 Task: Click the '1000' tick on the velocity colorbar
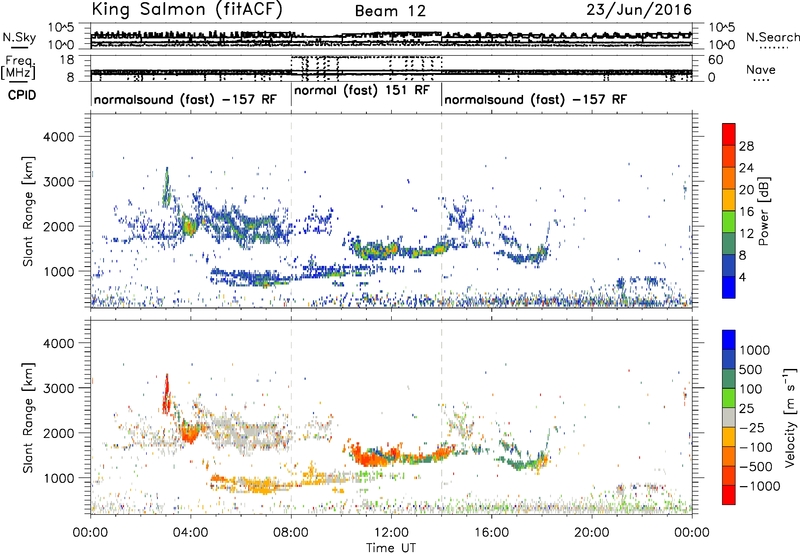(754, 350)
